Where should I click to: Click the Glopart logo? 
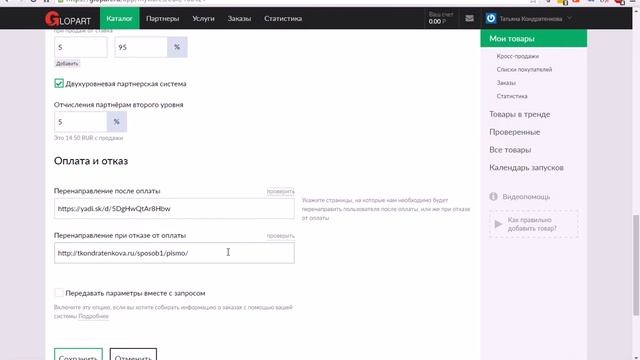68,19
